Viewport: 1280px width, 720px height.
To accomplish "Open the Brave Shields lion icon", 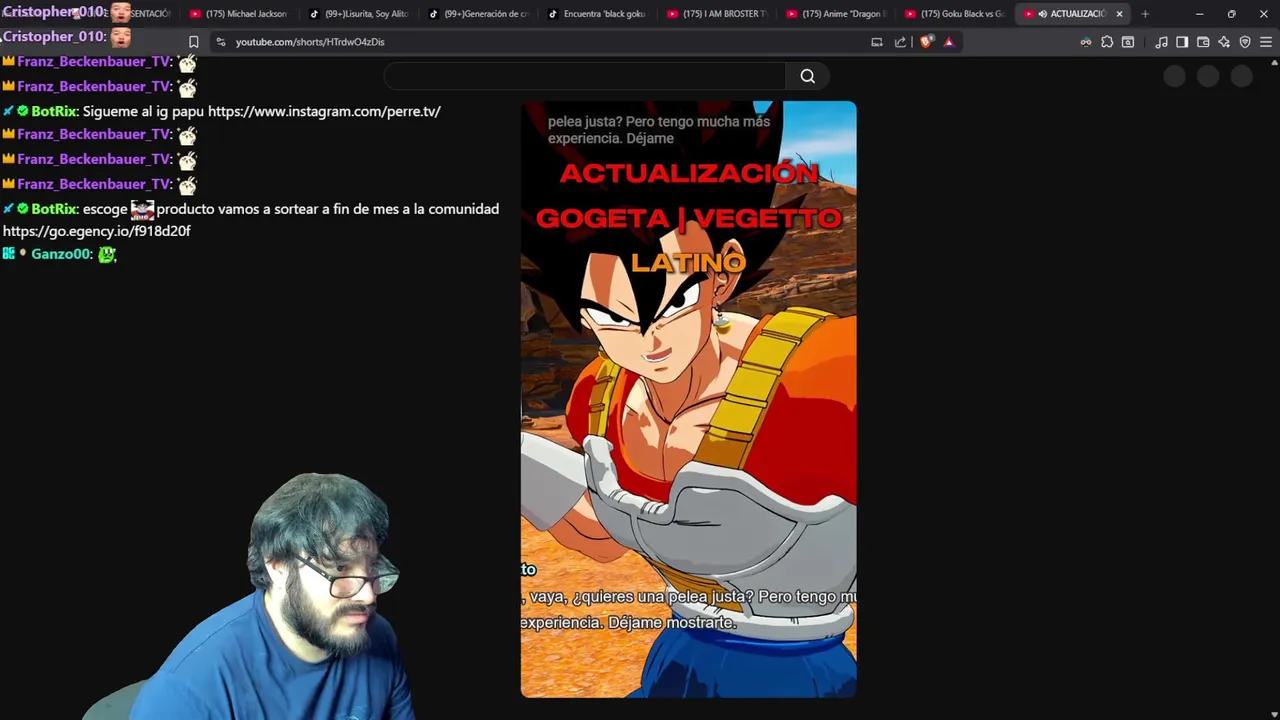I will [926, 42].
